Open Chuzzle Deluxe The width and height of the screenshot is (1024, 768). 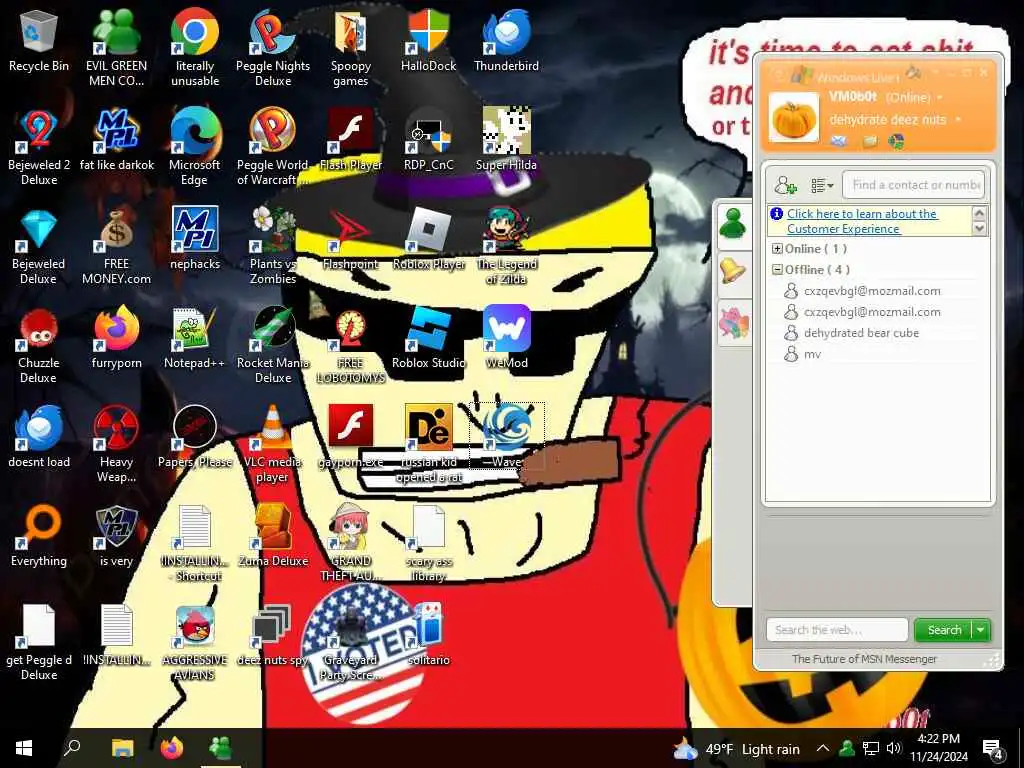[x=39, y=345]
